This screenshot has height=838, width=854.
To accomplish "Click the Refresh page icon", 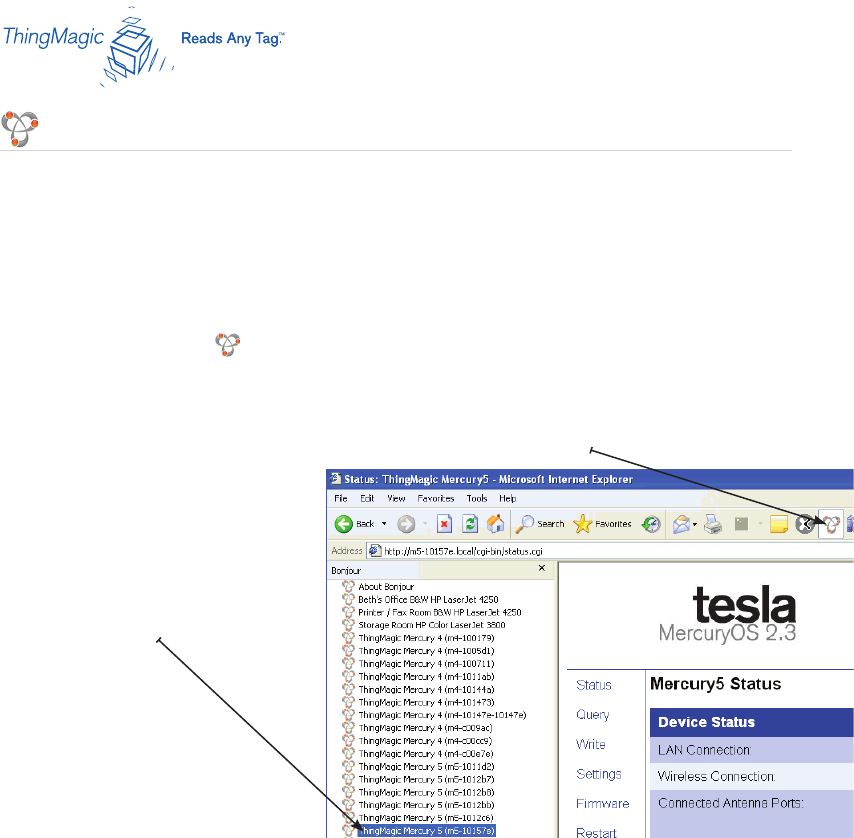I will click(x=470, y=524).
